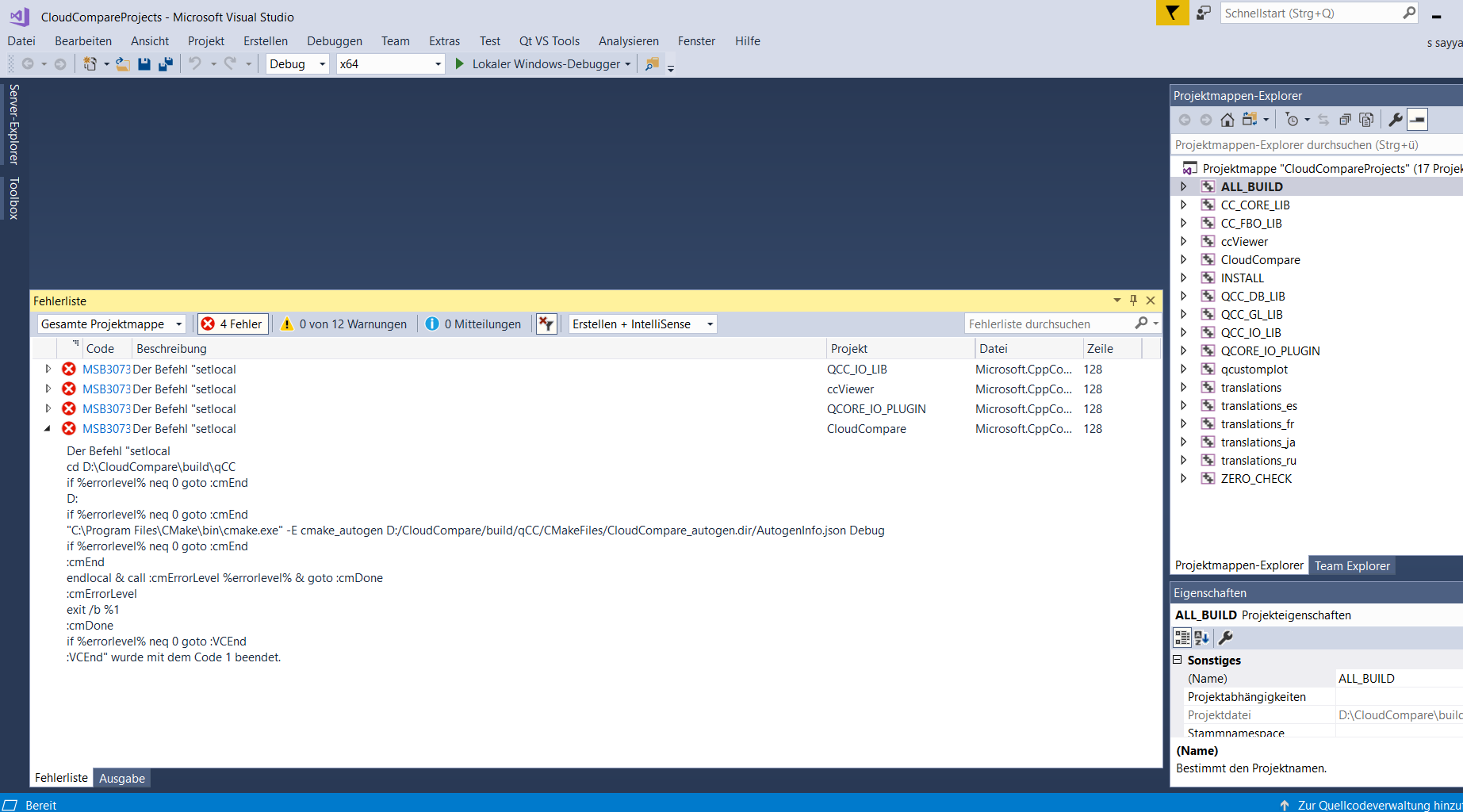This screenshot has height=812, width=1463.
Task: Open the Gesamte Projektmappe scope dropdown
Action: click(112, 324)
